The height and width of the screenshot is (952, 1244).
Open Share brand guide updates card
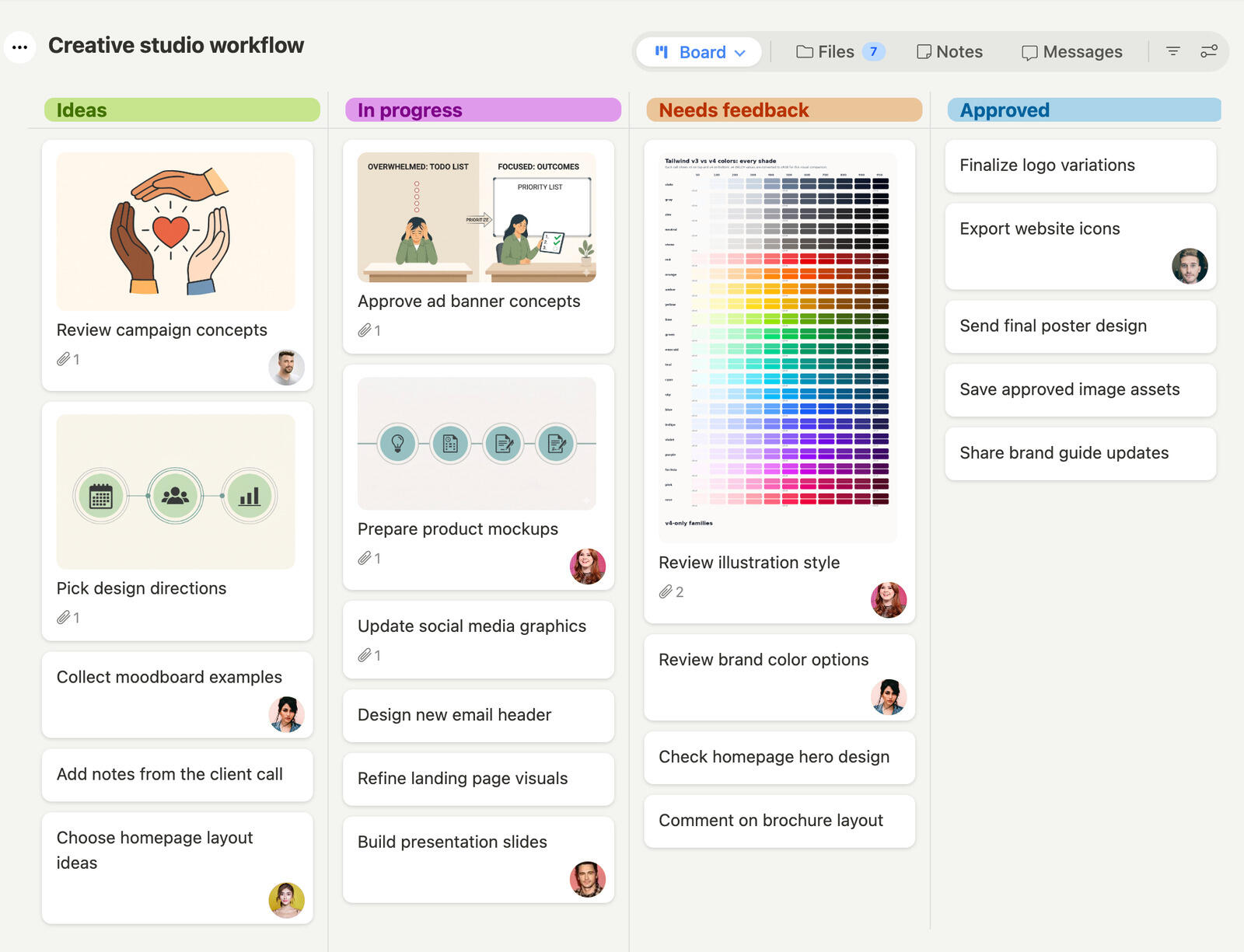click(x=1081, y=454)
